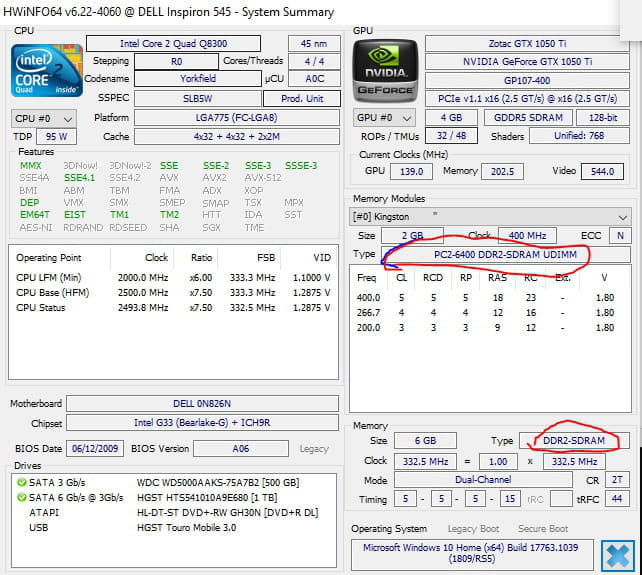
Task: Click the Cores/Threads 4 / 4 value
Action: 314,61
